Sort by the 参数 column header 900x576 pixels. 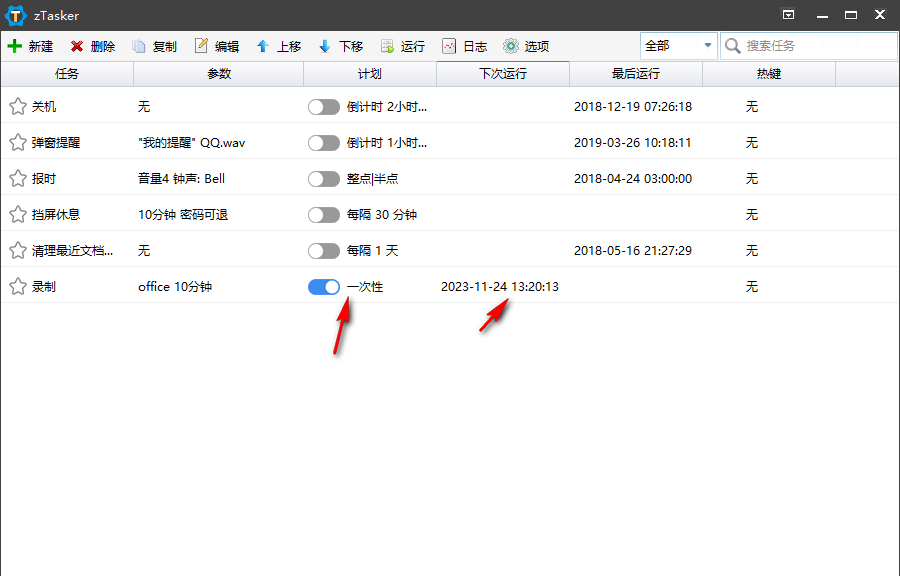(219, 74)
